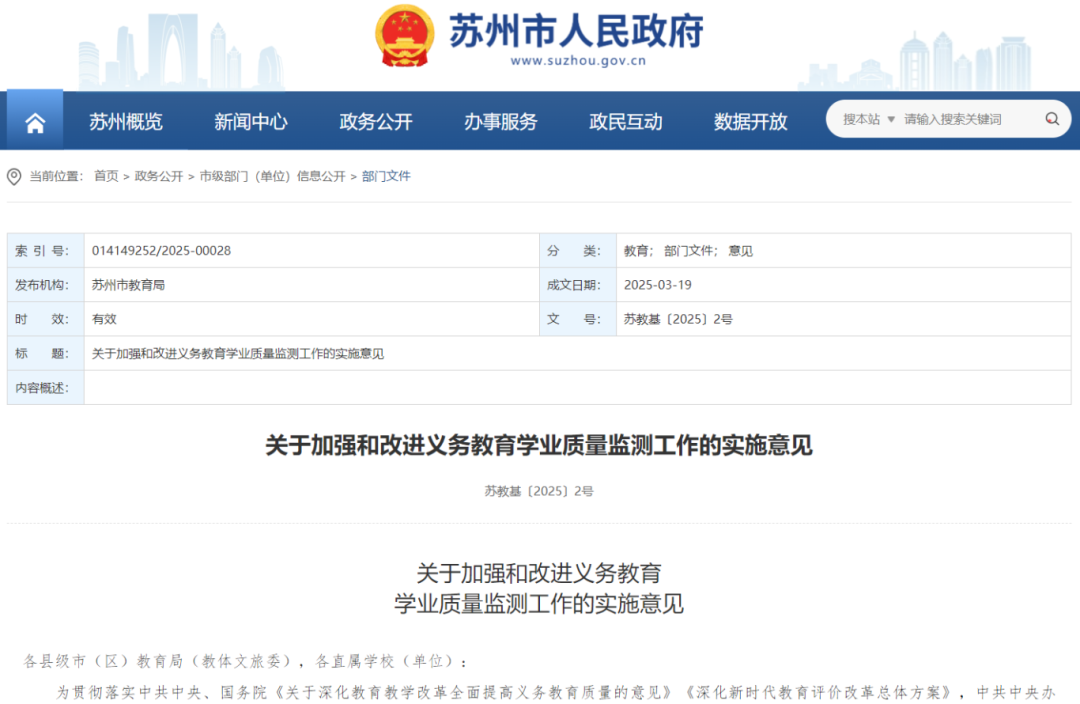
Task: Click document number 苏教基〔2025〕2号 in table
Action: 678,320
